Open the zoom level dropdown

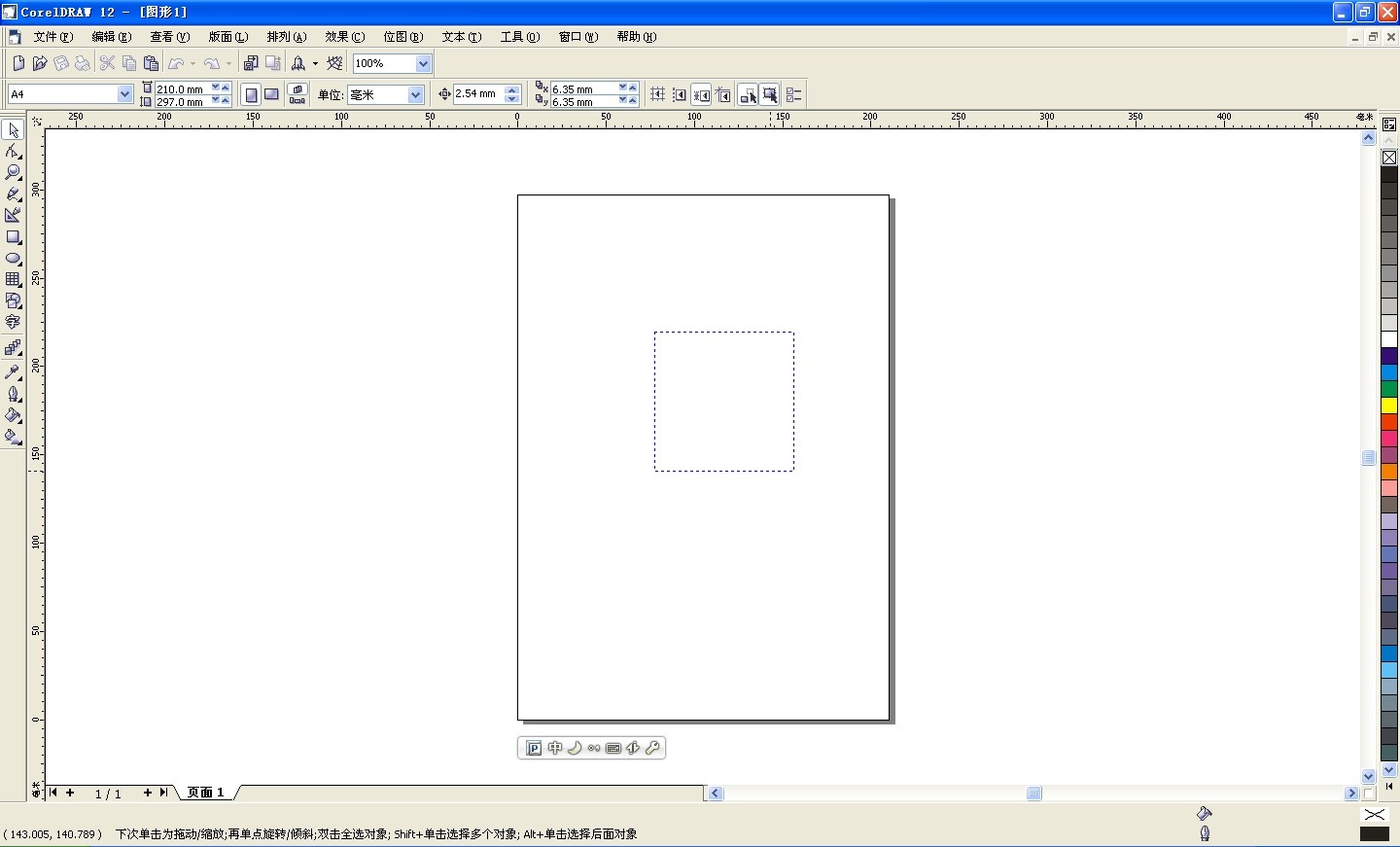pyautogui.click(x=423, y=63)
